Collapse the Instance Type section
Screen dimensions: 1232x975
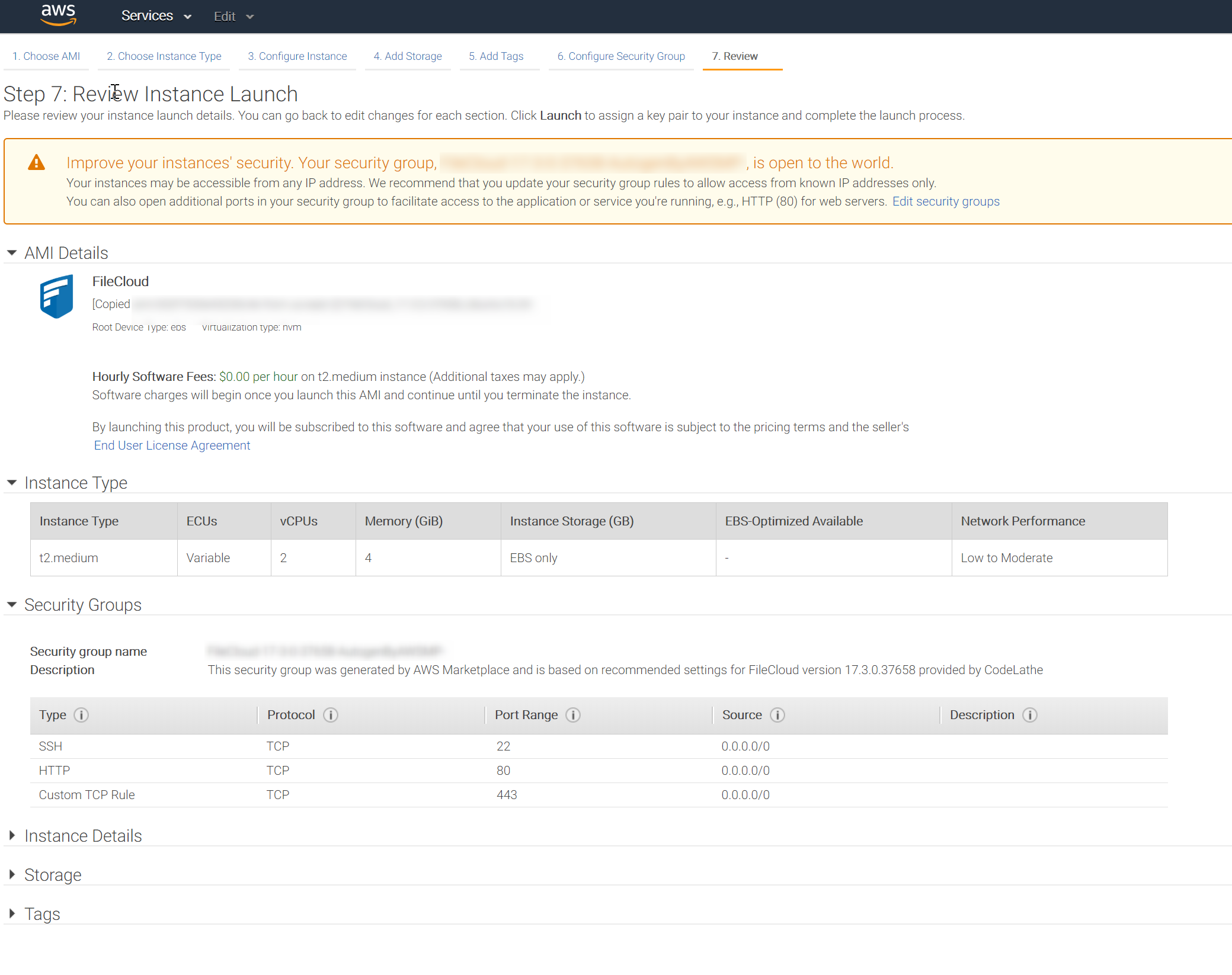pyautogui.click(x=12, y=483)
